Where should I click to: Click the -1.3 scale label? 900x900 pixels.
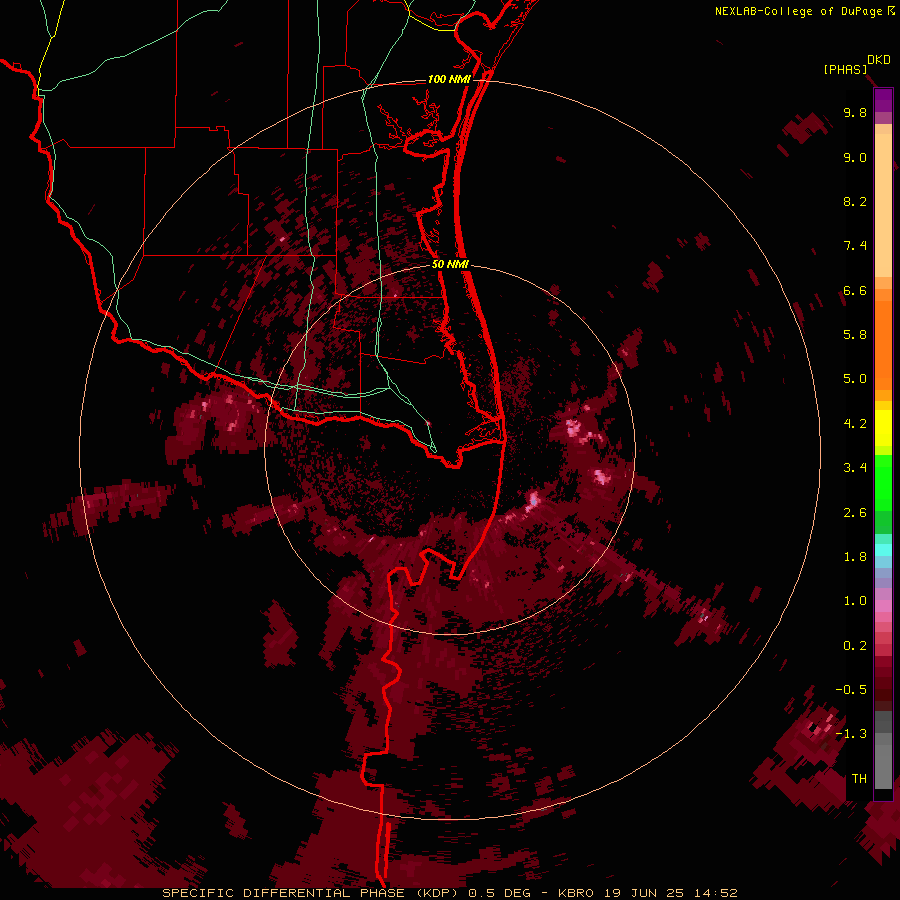click(x=851, y=734)
